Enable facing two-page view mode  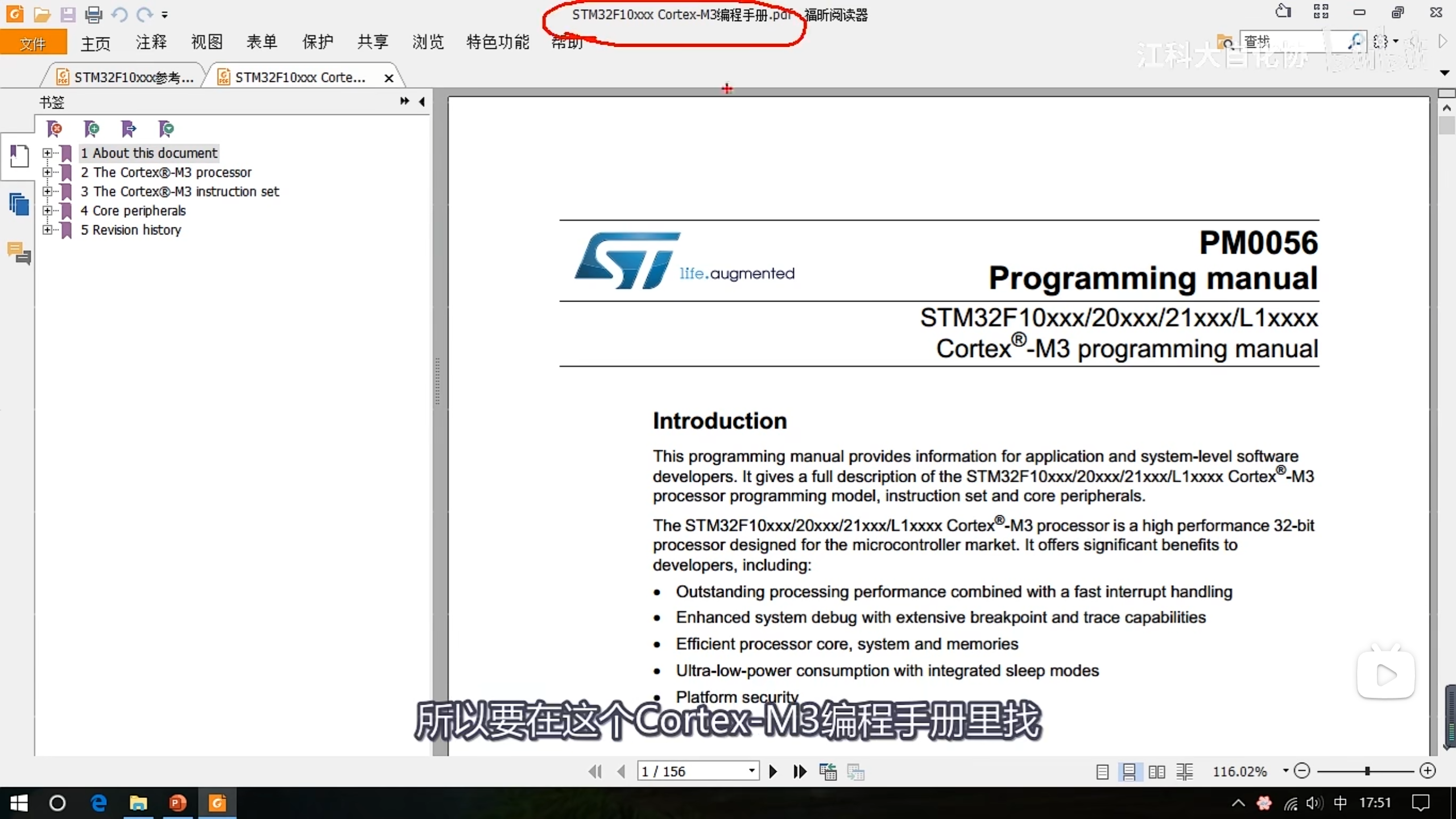point(1156,772)
